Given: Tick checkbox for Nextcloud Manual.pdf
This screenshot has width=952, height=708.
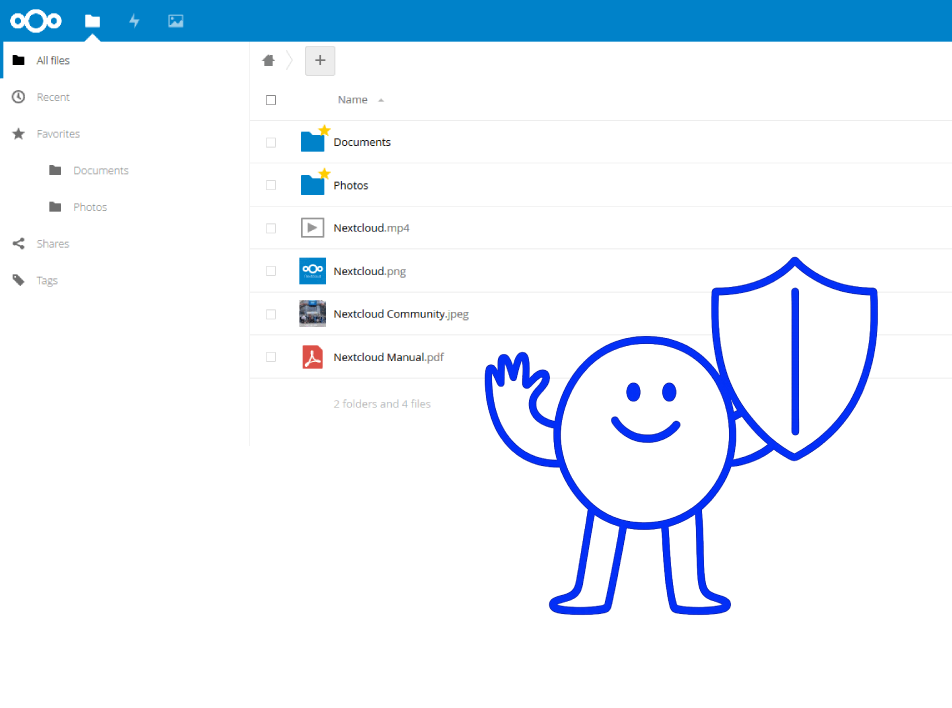Looking at the screenshot, I should 271,357.
